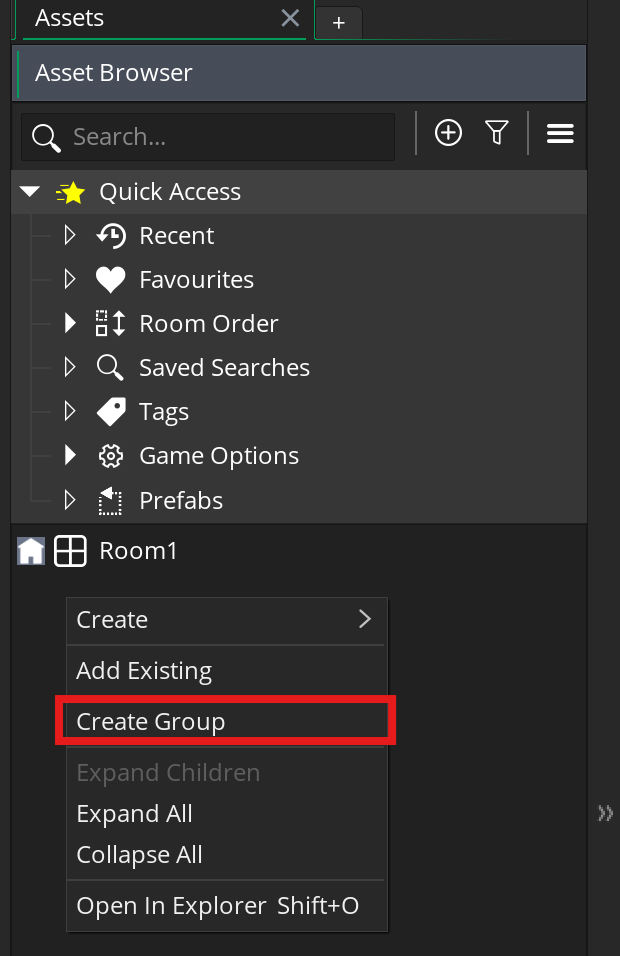Click the Favourites heart icon
Screen dimensions: 620x956
[x=111, y=280]
